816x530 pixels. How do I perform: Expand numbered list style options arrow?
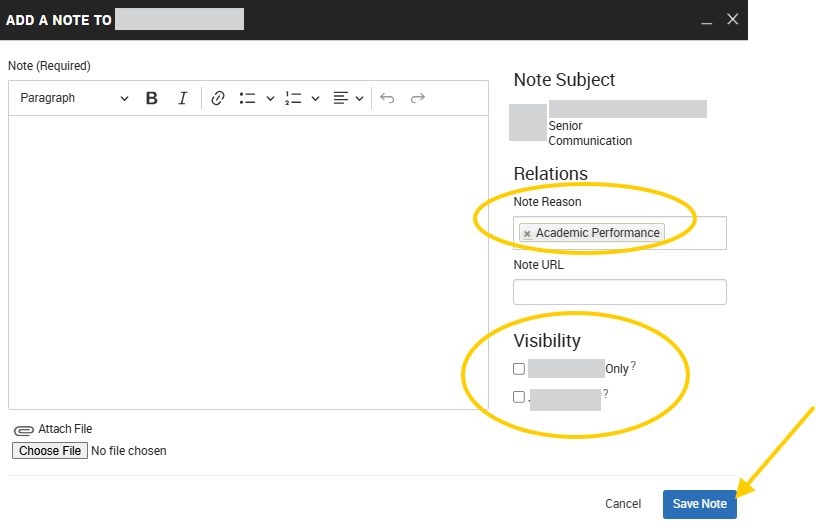click(315, 98)
